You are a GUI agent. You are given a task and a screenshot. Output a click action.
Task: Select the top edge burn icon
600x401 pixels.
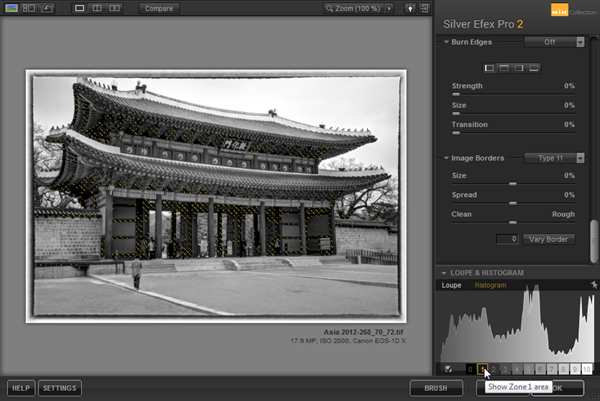tap(505, 67)
